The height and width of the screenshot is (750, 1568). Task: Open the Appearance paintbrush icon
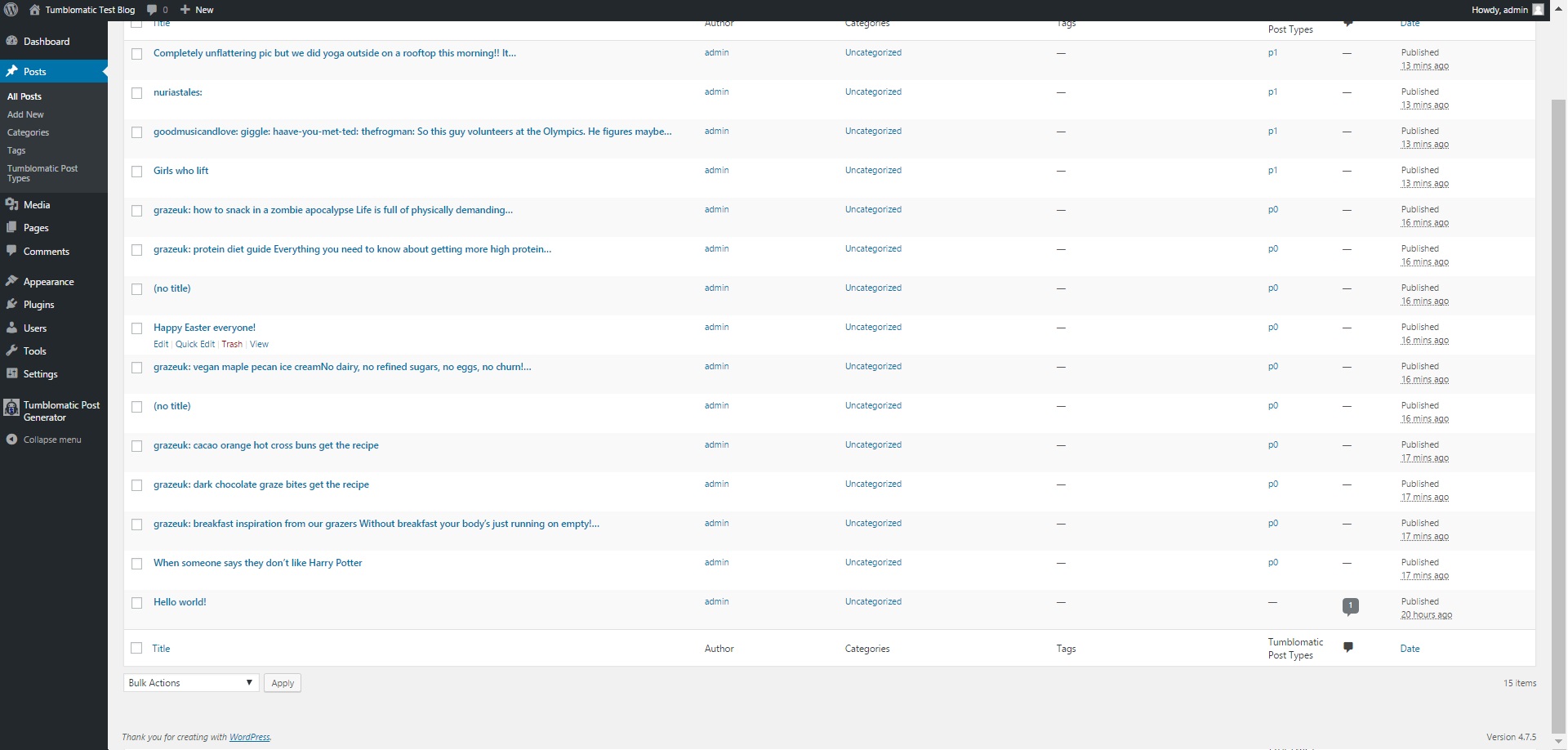point(11,281)
